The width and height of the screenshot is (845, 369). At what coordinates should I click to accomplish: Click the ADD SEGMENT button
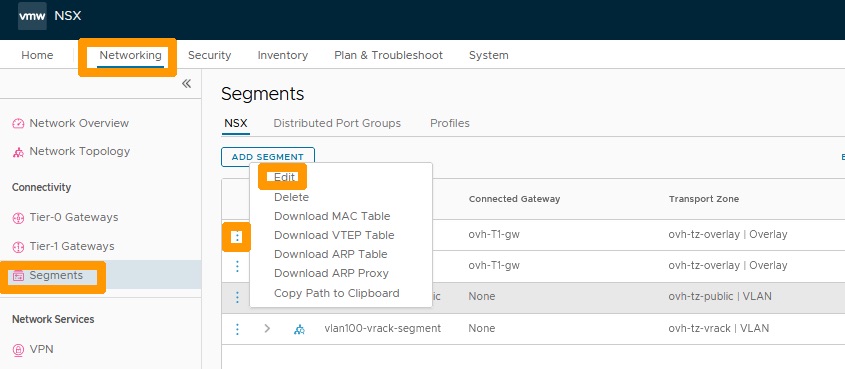tap(268, 157)
